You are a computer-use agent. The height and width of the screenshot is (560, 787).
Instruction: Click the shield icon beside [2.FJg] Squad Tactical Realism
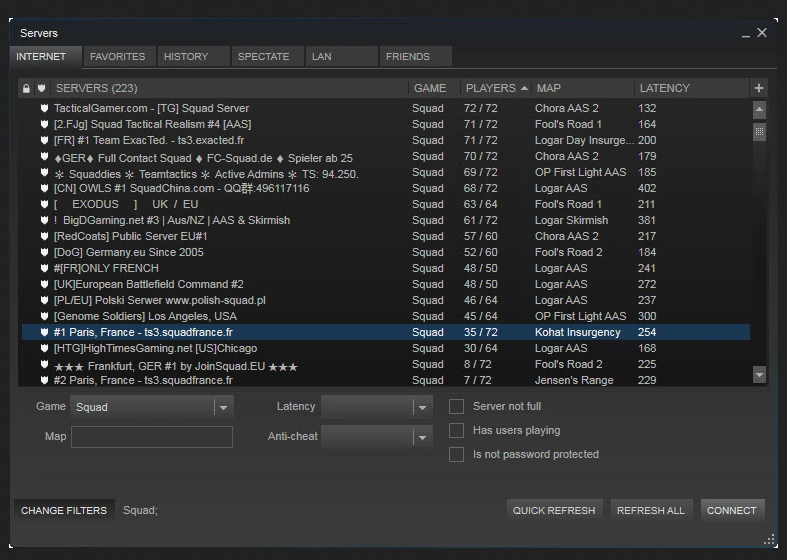[44, 124]
